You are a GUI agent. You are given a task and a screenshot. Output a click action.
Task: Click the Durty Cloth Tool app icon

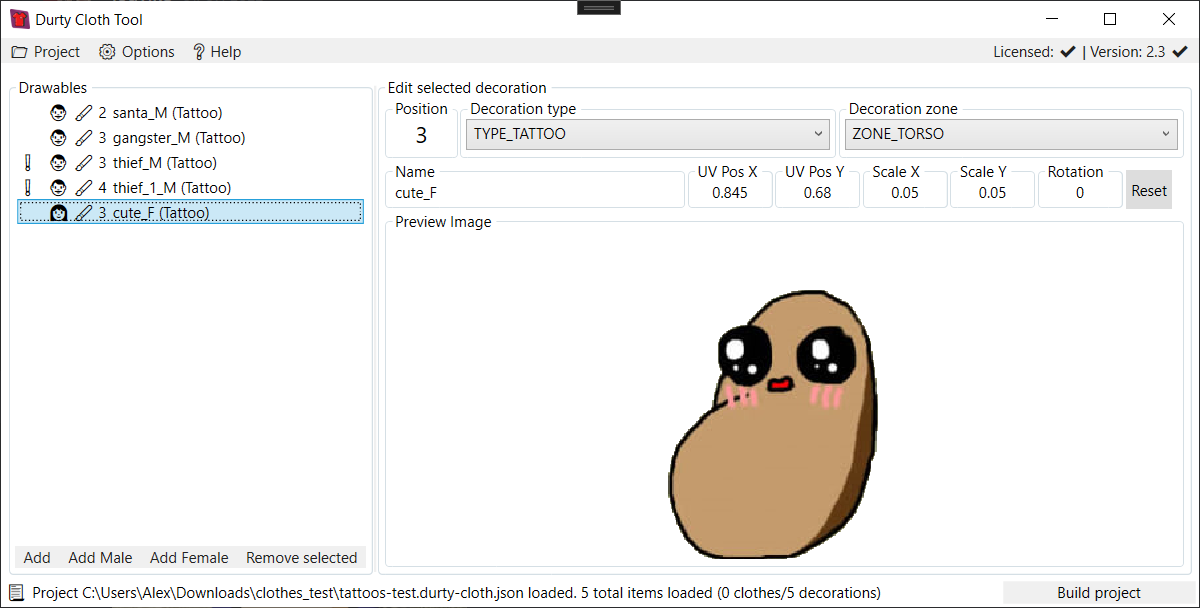[19, 19]
